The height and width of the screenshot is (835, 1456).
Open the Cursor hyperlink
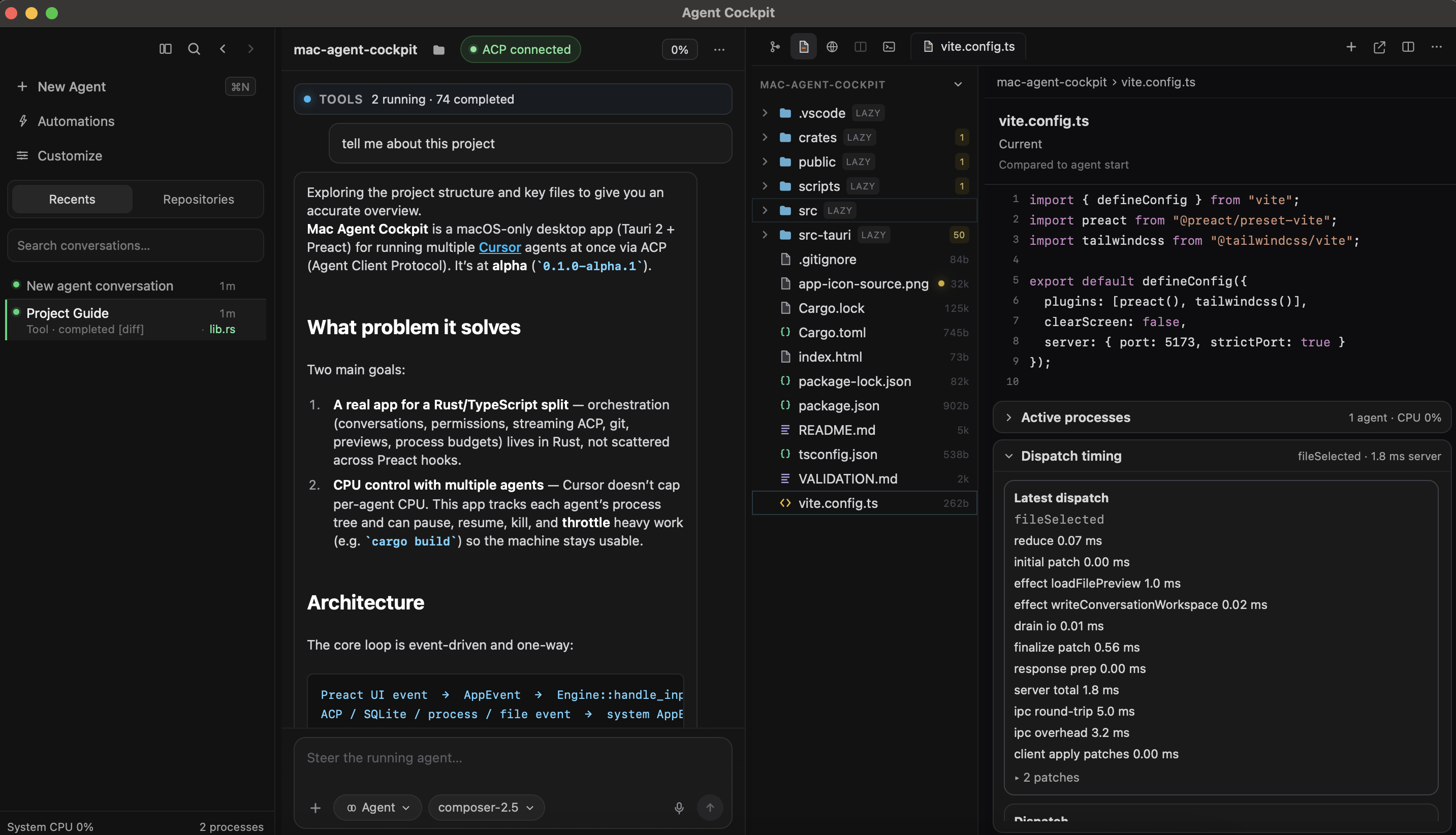[x=499, y=247]
